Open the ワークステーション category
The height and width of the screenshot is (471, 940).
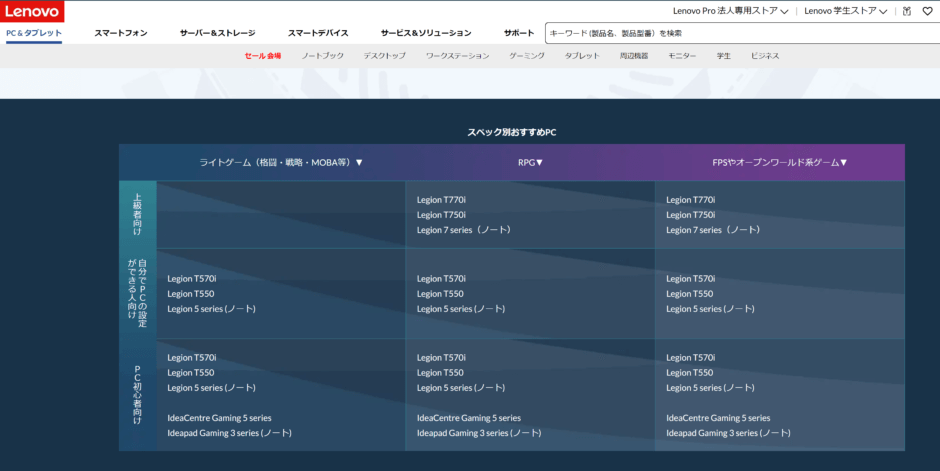coord(457,56)
